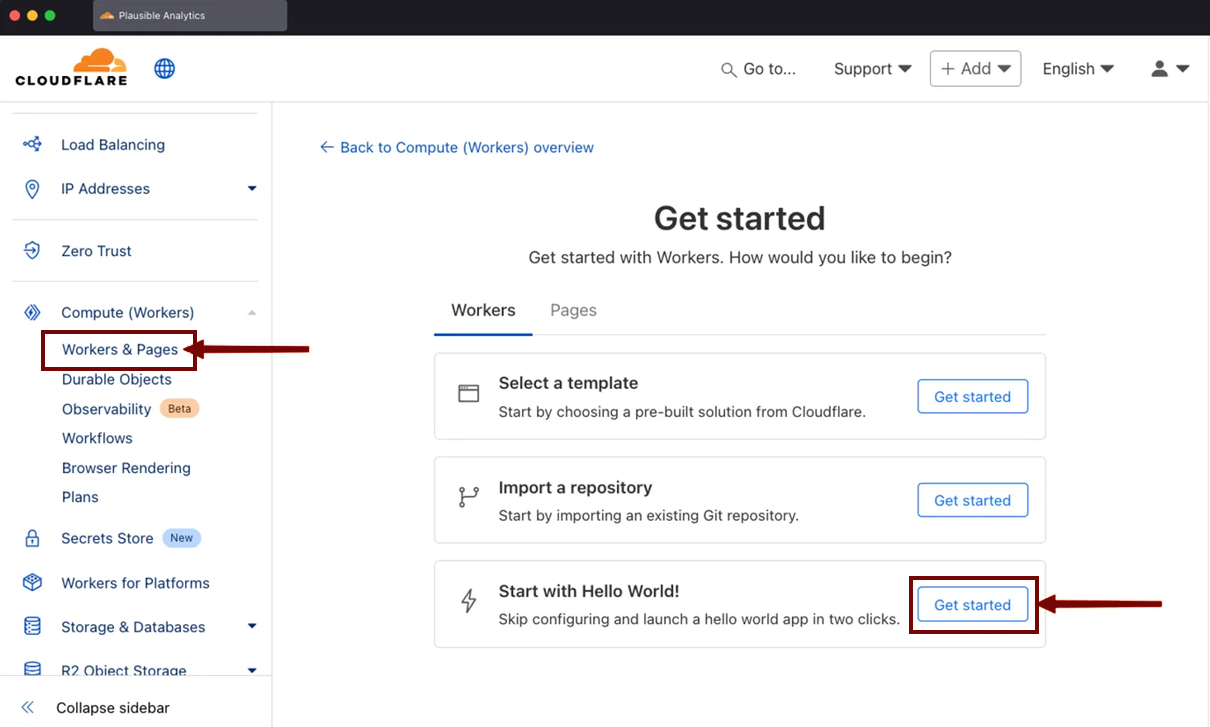Image resolution: width=1210 pixels, height=727 pixels.
Task: Open the Add dropdown
Action: (x=975, y=68)
